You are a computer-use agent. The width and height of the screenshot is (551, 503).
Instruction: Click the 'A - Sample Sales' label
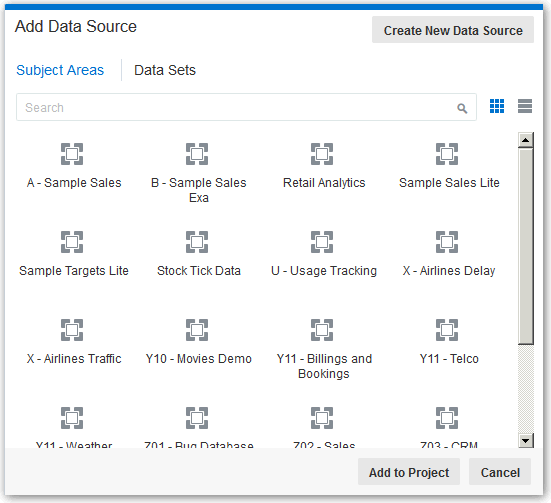(74, 183)
